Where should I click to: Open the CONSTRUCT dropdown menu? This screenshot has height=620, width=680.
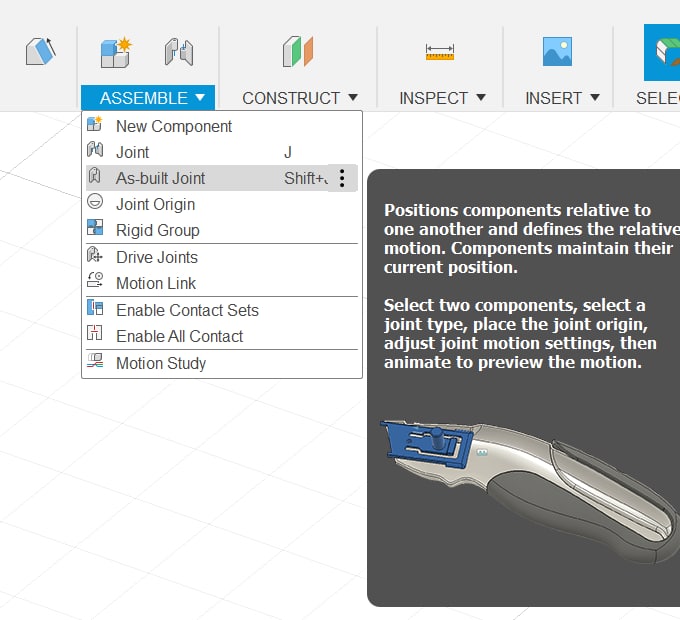299,98
